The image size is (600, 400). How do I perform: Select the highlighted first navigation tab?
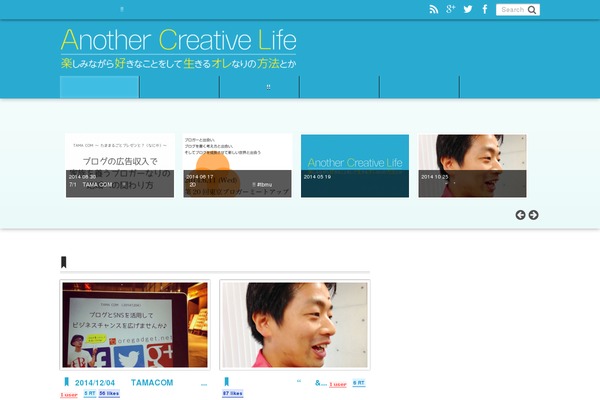(99, 87)
